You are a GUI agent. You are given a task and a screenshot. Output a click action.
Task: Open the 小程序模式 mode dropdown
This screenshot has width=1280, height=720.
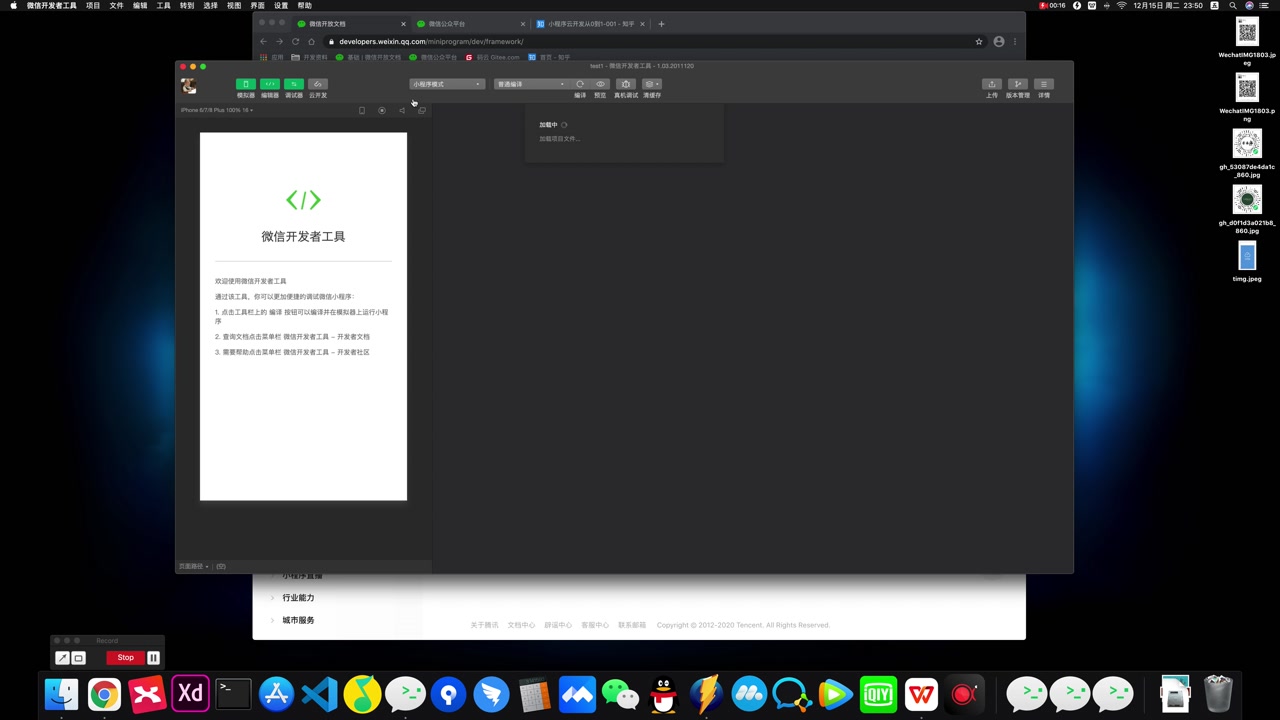pyautogui.click(x=447, y=84)
